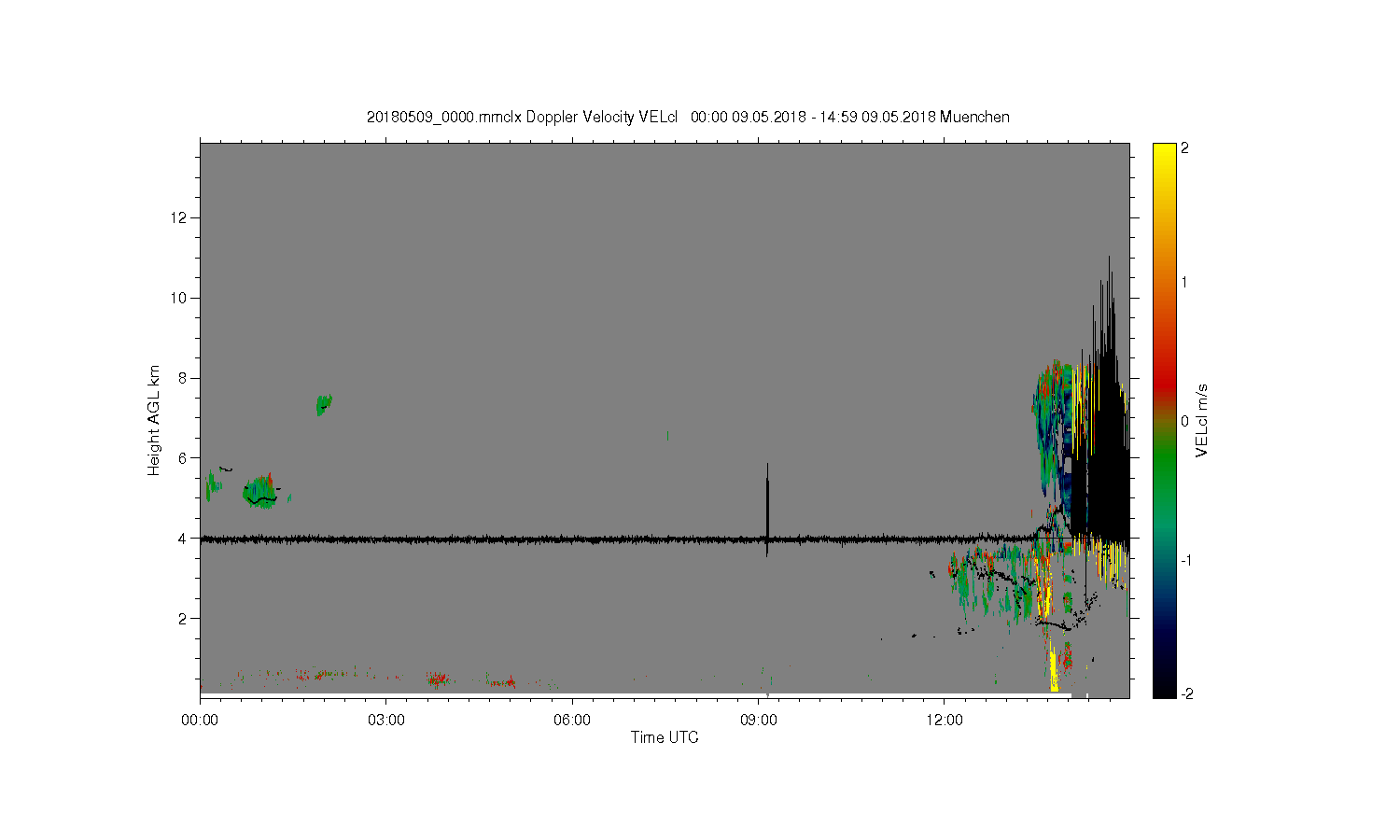Click the yellow precipitation streak near the ground
Viewport: 1400px width, 840px height.
point(1053,670)
